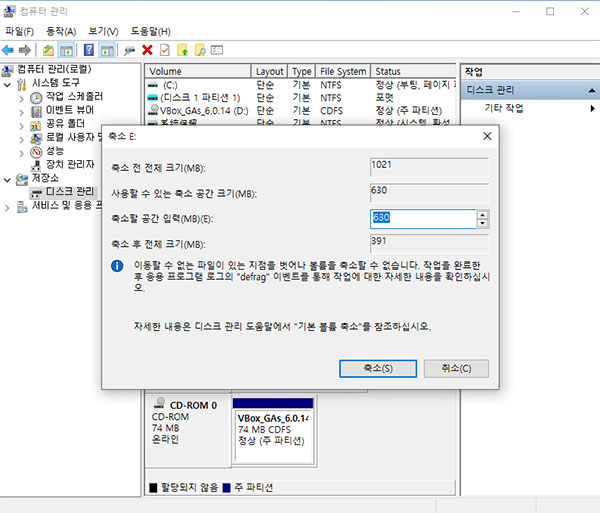Select 시스템 도구 tree item
600x513 pixels.
(x=55, y=83)
